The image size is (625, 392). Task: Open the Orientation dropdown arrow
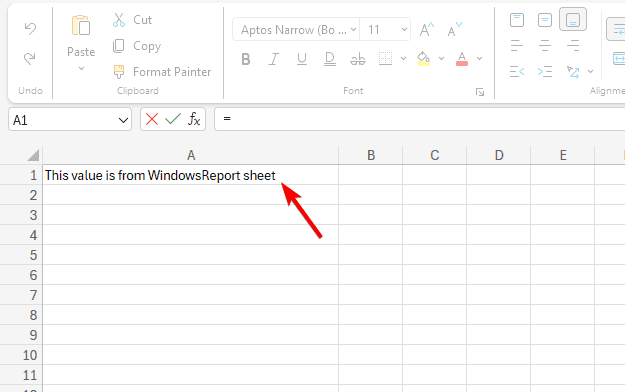tap(591, 72)
